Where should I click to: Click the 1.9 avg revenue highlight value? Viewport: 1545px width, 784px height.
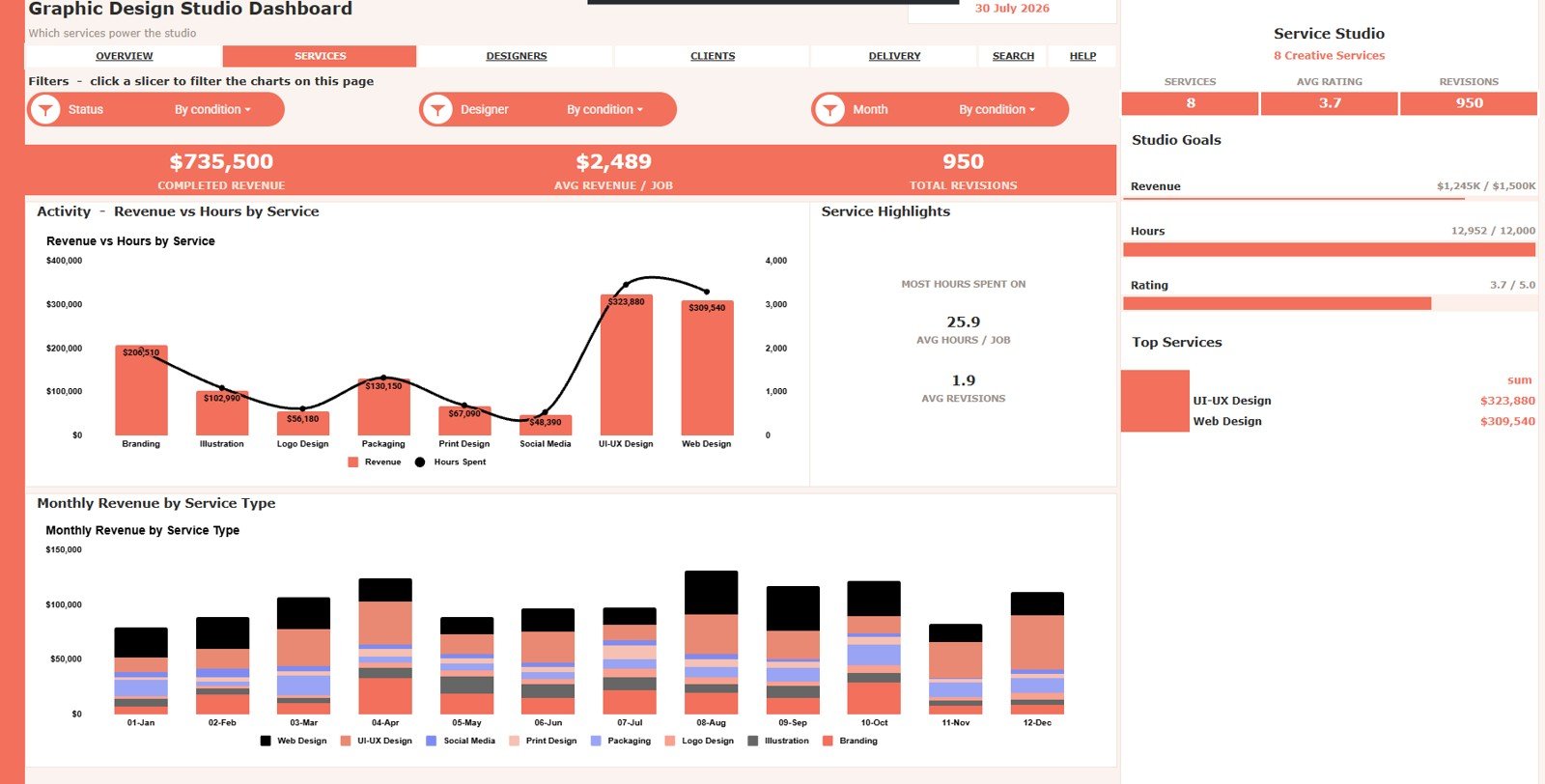click(964, 380)
